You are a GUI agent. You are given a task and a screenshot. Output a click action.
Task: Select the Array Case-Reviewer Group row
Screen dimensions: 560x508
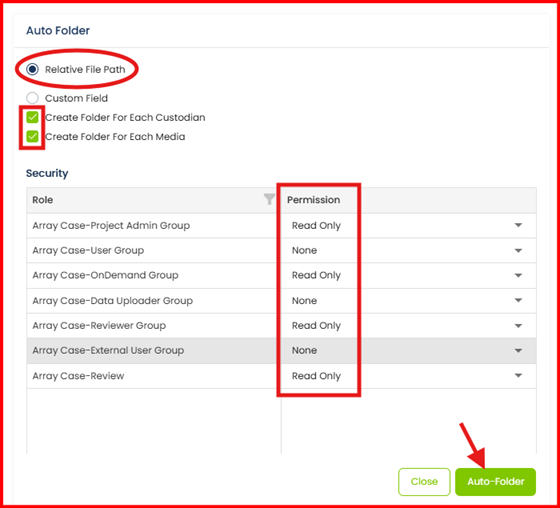click(x=281, y=326)
